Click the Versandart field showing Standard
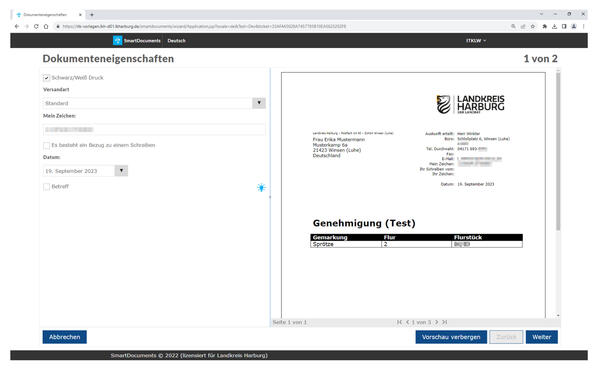Screen dimensions: 600x372 pyautogui.click(x=148, y=103)
